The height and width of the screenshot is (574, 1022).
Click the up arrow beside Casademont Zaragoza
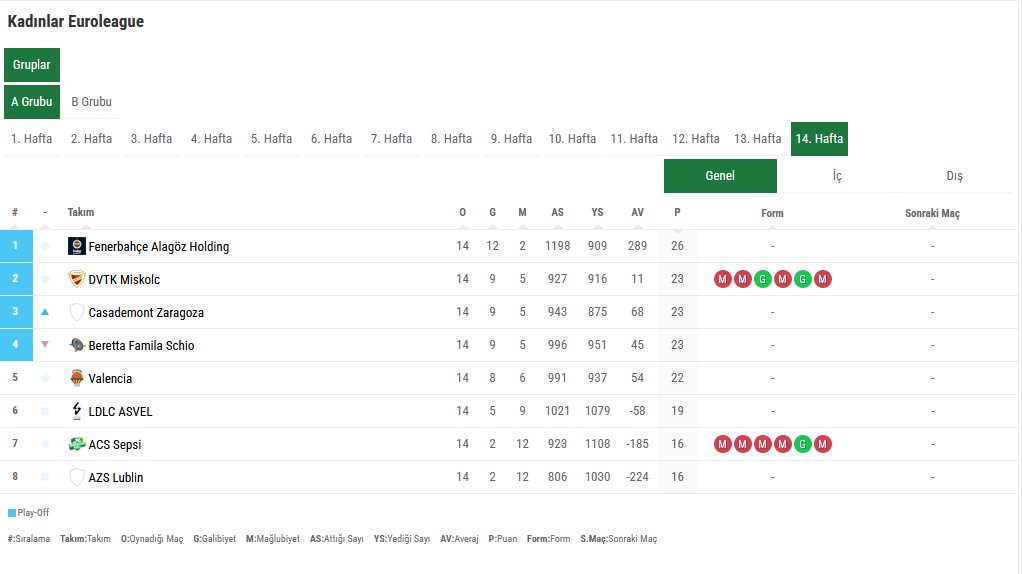(45, 312)
